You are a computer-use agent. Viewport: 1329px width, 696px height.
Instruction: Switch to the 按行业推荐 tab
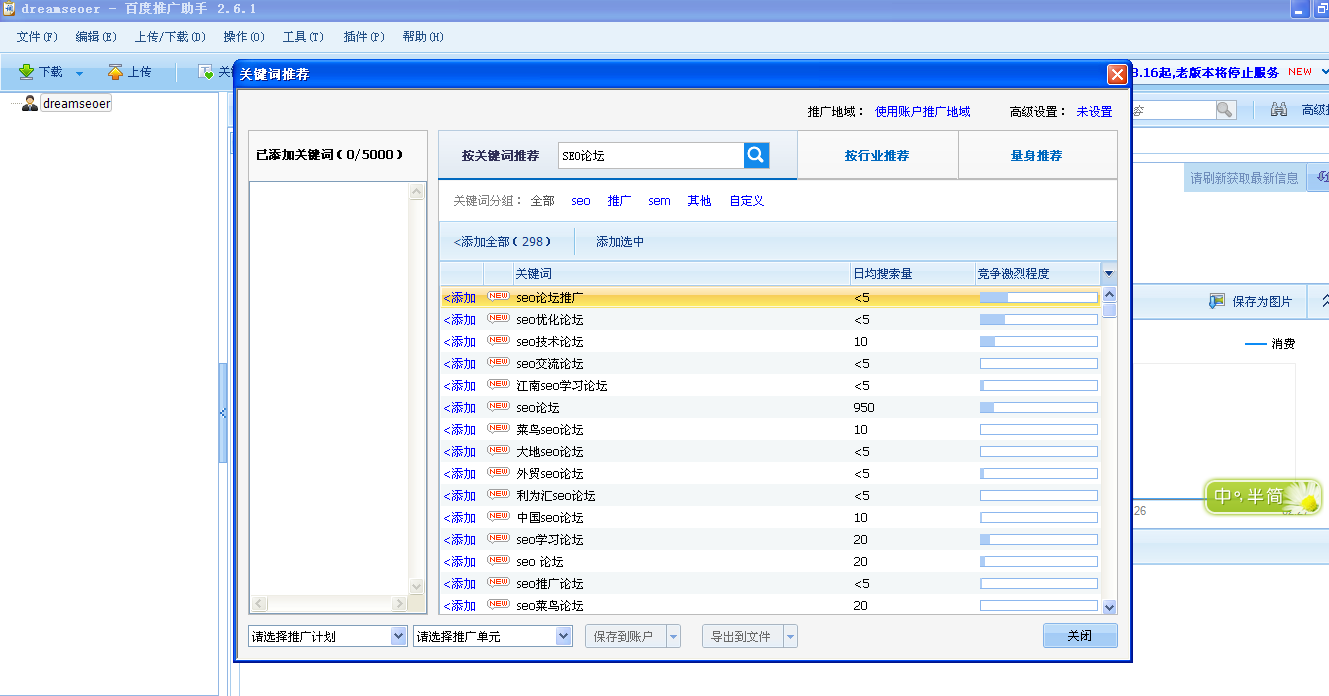pos(877,156)
